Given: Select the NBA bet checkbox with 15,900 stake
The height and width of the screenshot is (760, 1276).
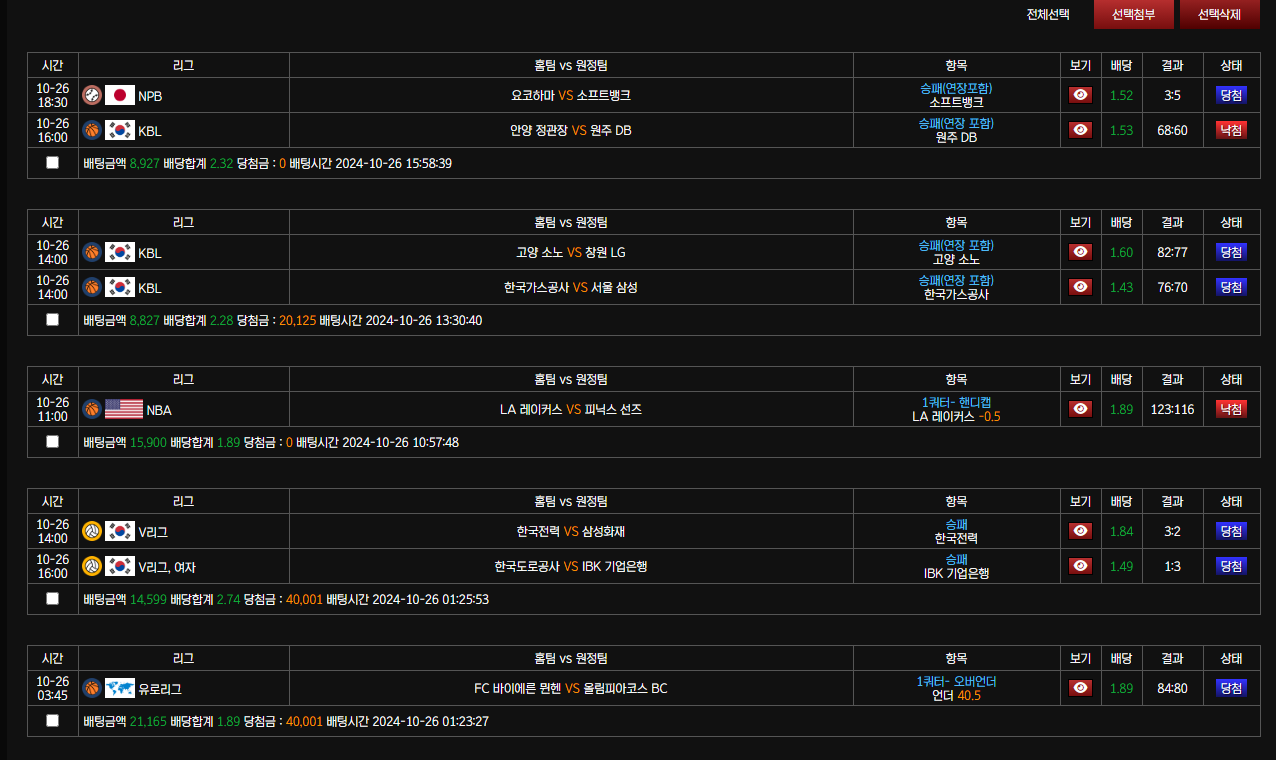Looking at the screenshot, I should (53, 442).
